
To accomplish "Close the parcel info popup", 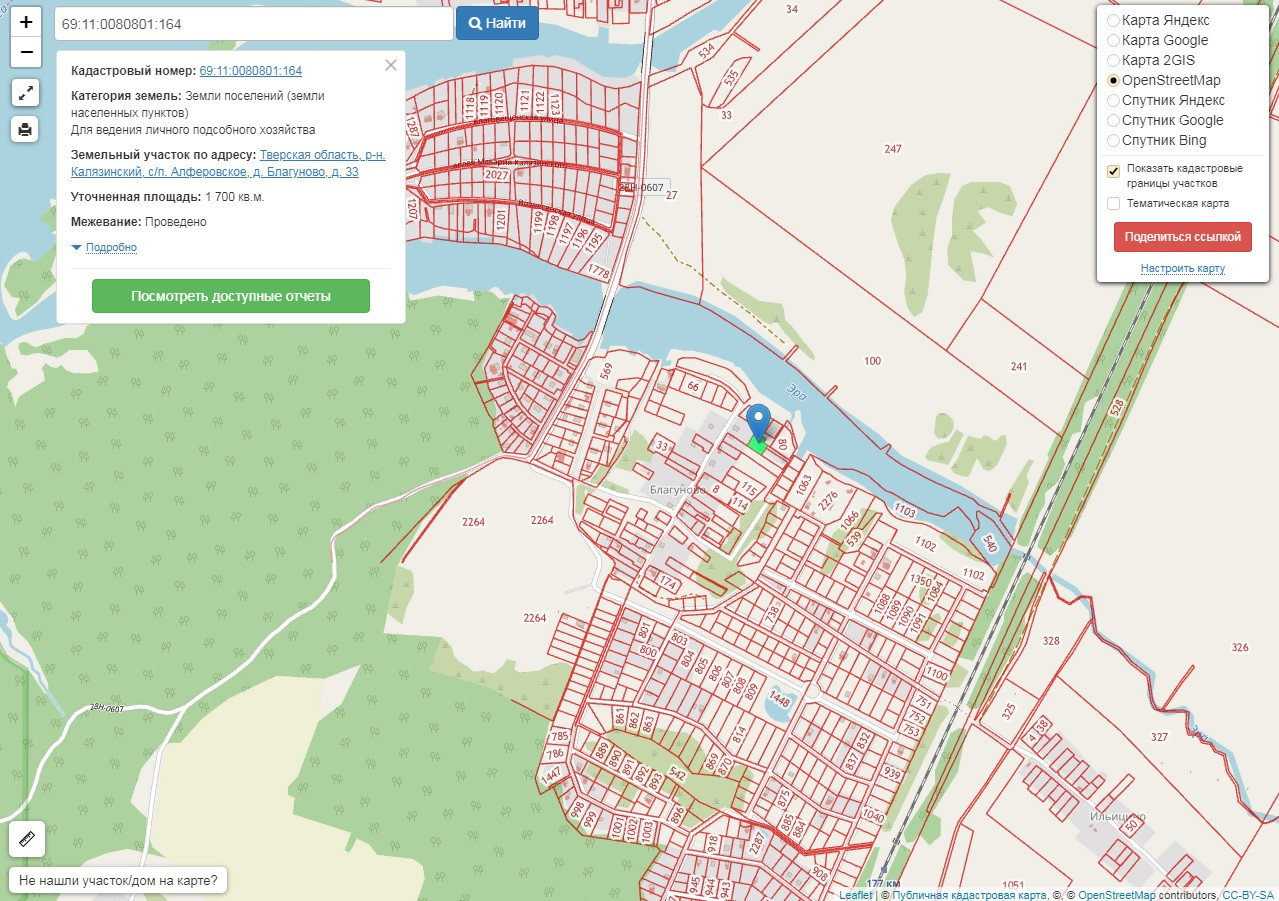I will pos(391,65).
